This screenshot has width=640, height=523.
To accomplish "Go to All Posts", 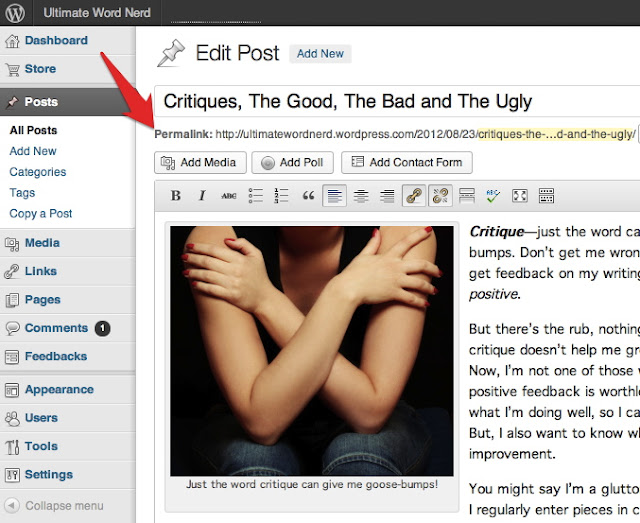I will click(33, 130).
